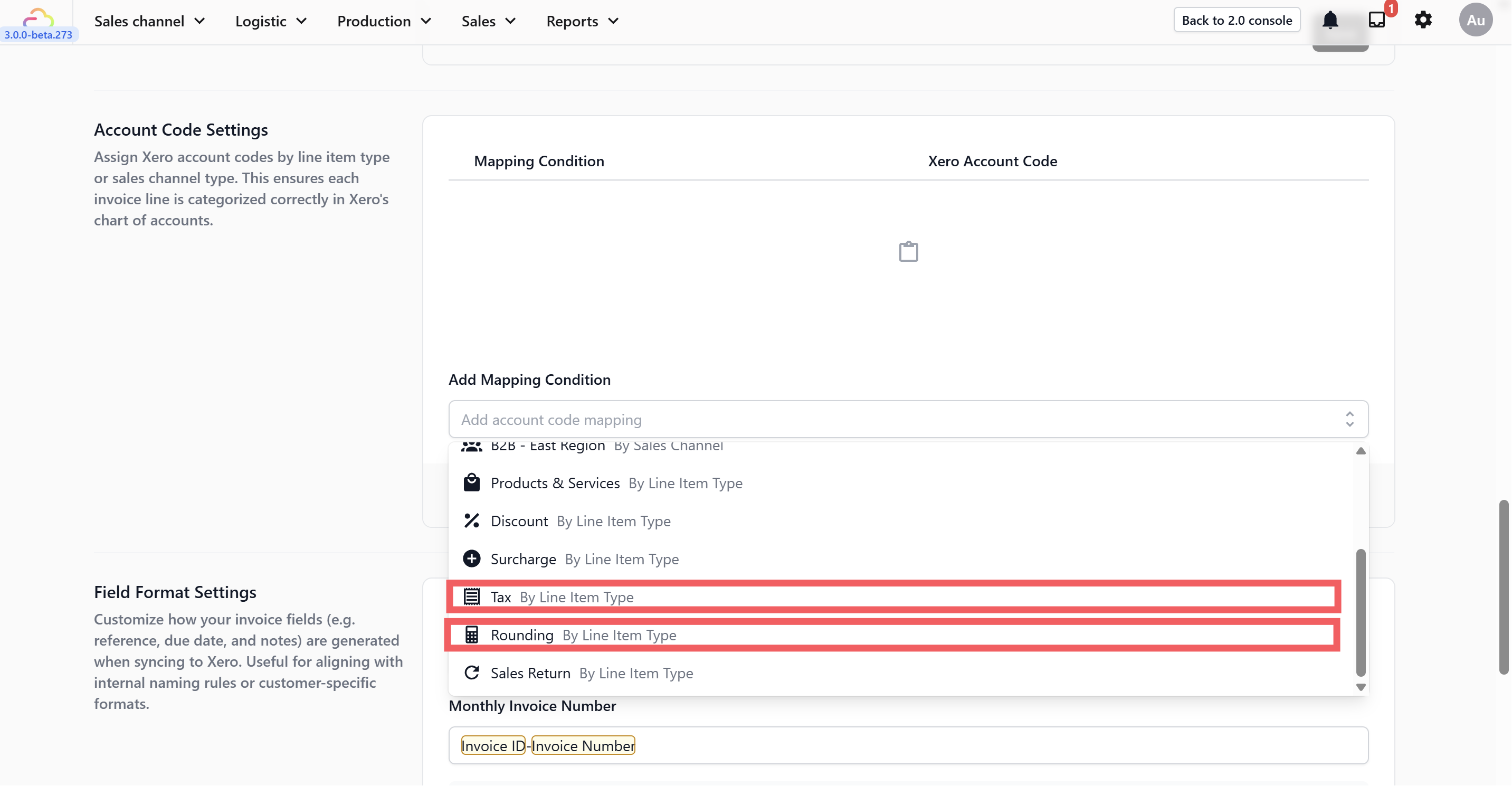Click the notification bell icon
Viewport: 1512px width, 786px height.
pos(1329,21)
